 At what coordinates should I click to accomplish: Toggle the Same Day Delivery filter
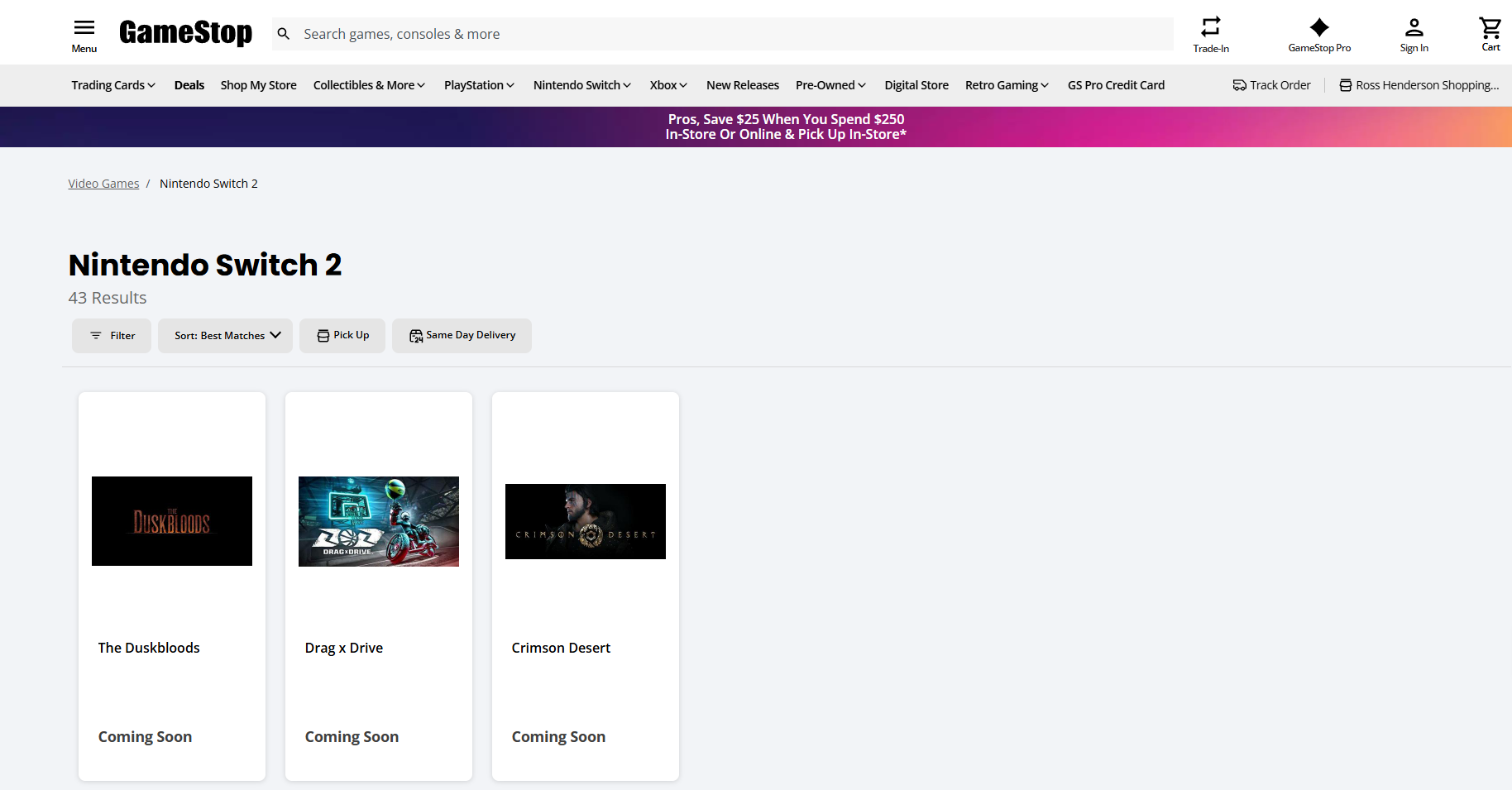click(x=462, y=336)
